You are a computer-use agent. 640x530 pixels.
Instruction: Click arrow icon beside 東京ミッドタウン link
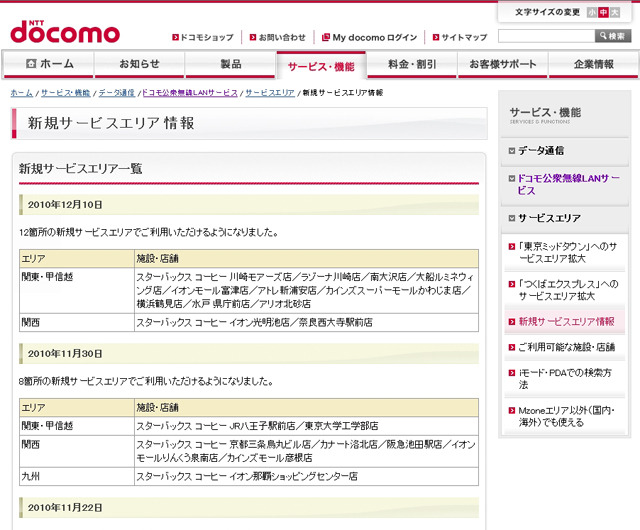512,247
